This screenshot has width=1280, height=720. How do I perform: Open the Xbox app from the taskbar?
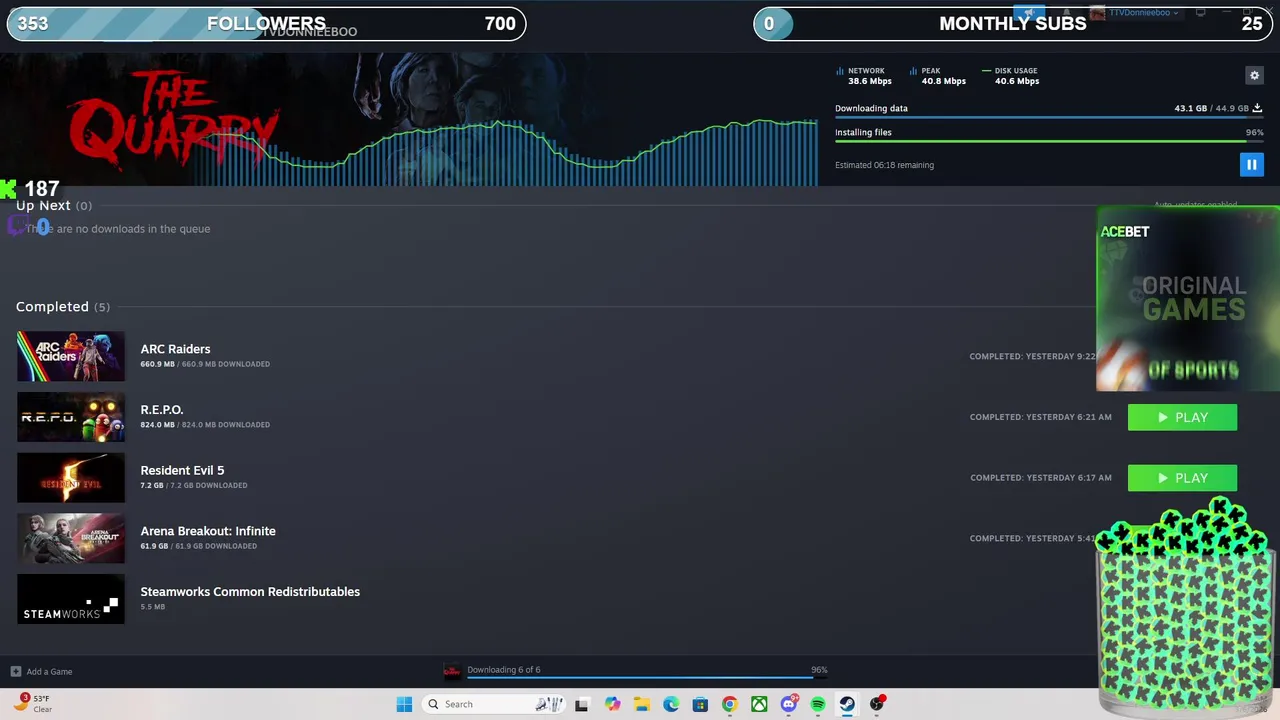tap(759, 704)
